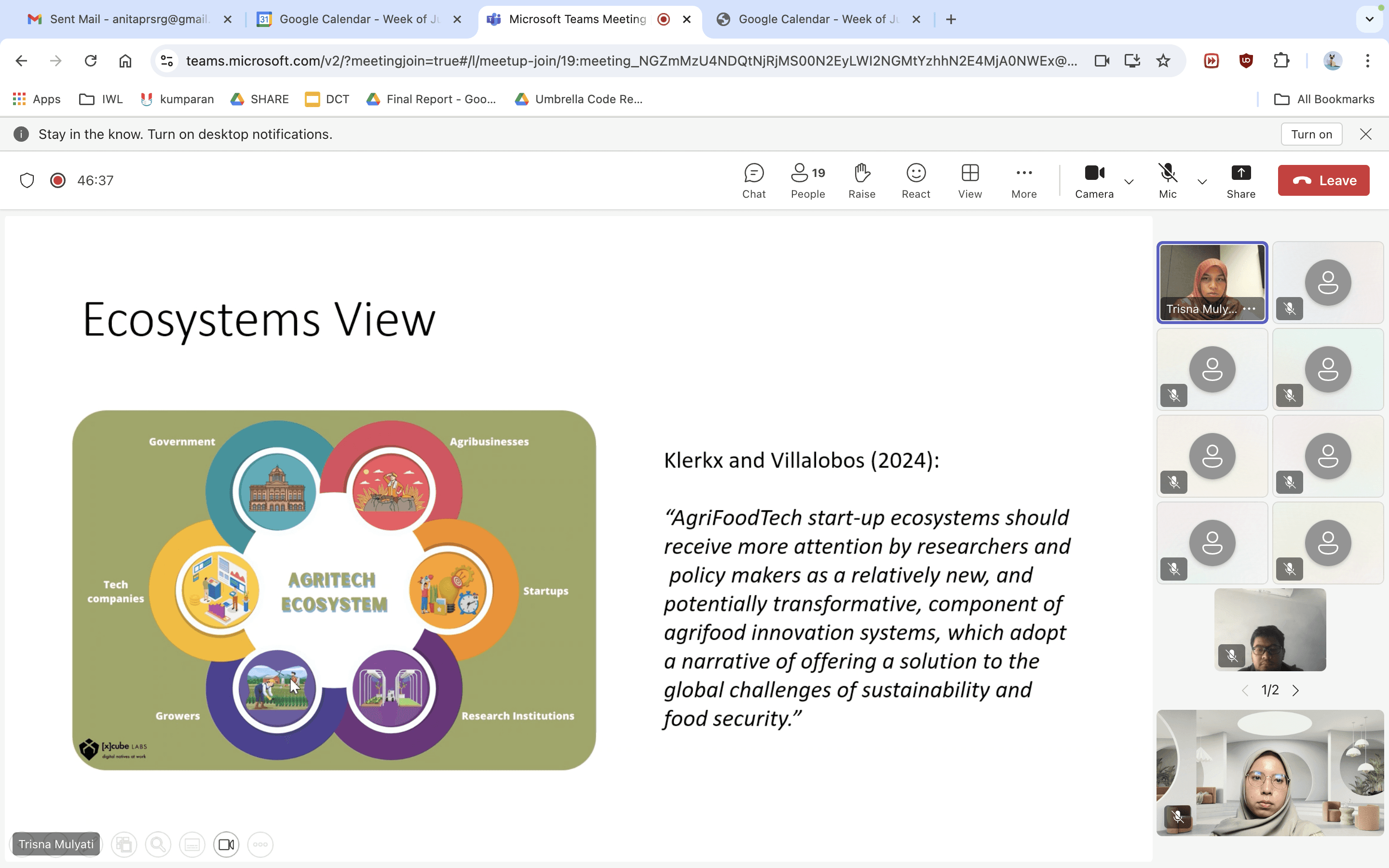Click the camera permission icon in address bar
1389x868 pixels.
click(x=1102, y=61)
